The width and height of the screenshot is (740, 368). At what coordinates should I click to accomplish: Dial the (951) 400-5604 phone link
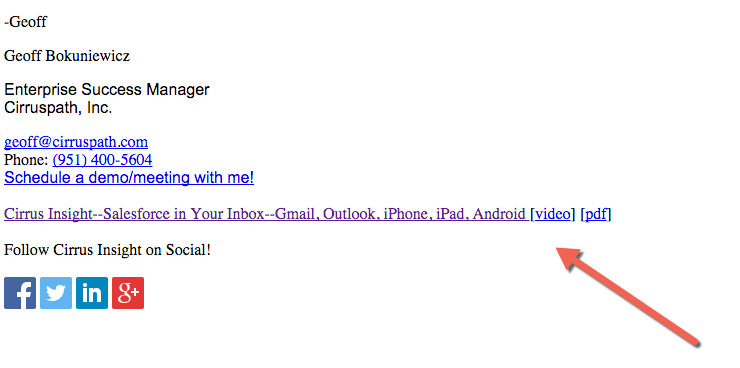click(x=102, y=160)
